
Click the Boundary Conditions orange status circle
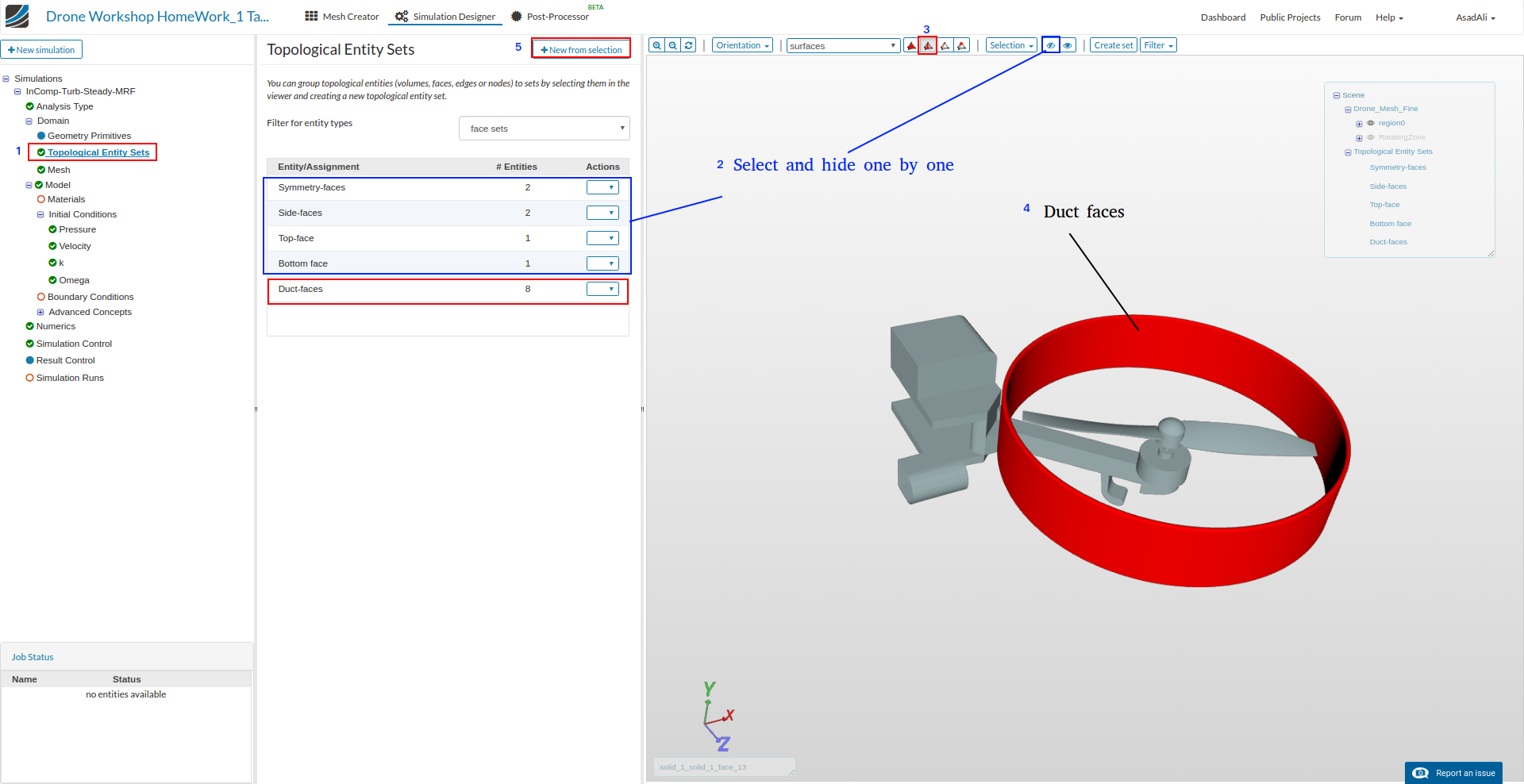(x=41, y=297)
